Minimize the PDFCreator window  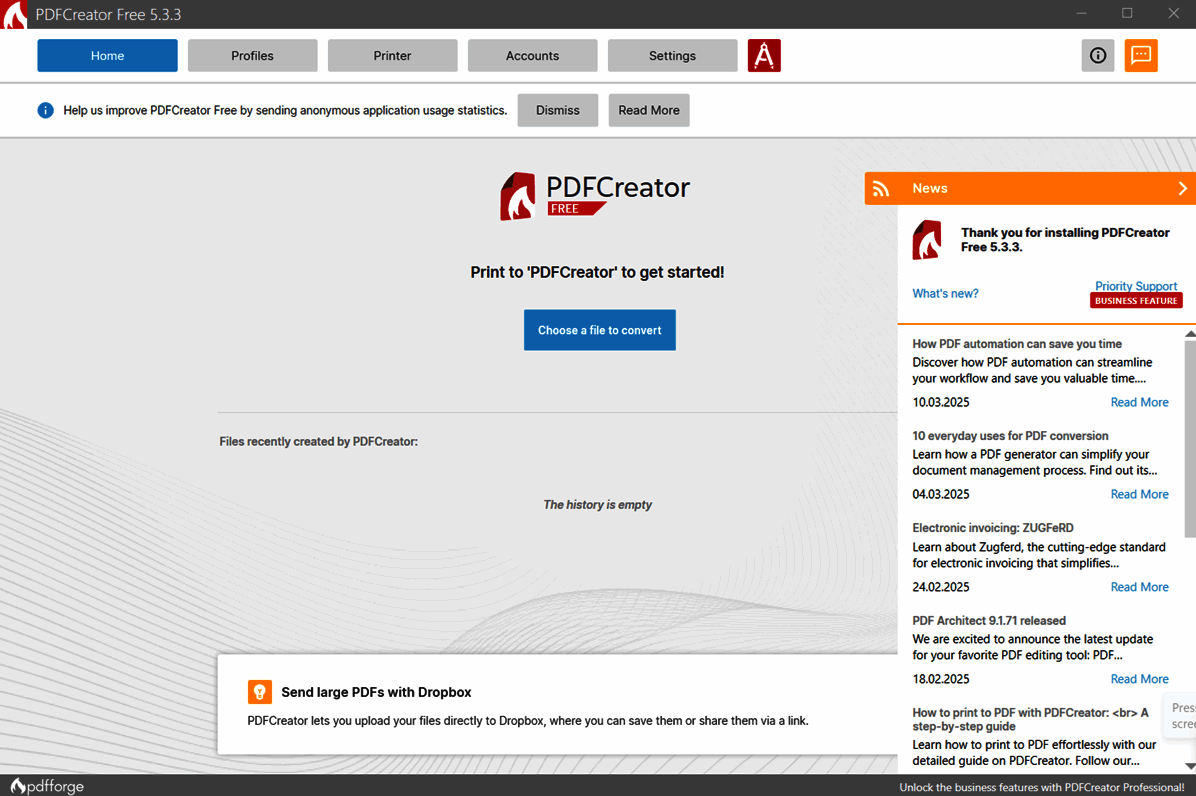(1082, 14)
